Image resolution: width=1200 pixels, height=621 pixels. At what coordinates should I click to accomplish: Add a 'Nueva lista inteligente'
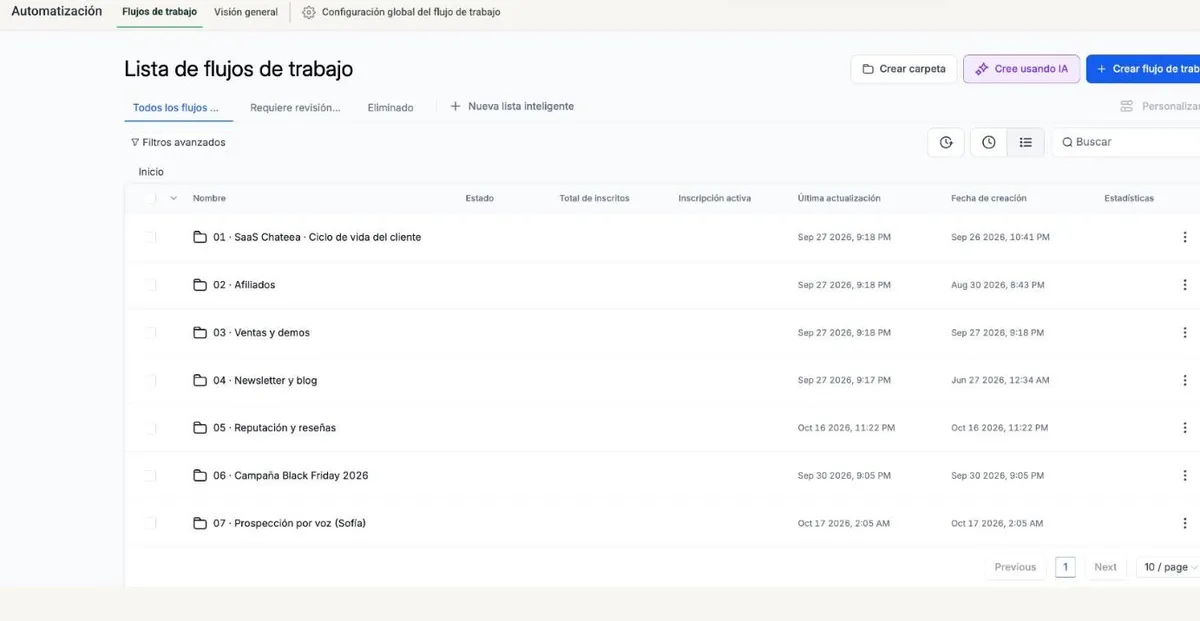click(512, 106)
